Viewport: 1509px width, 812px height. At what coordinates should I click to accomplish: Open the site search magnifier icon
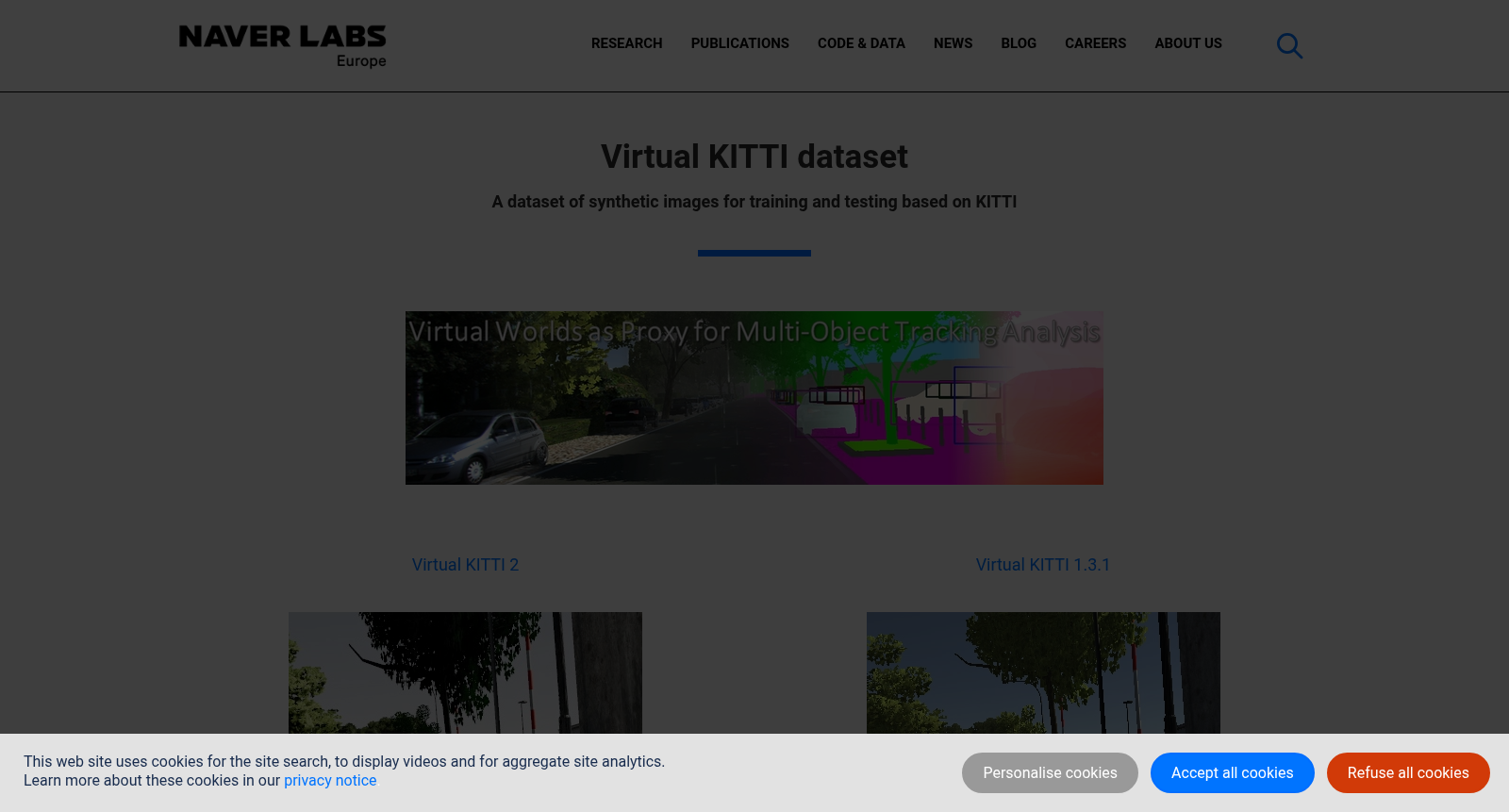1289,45
